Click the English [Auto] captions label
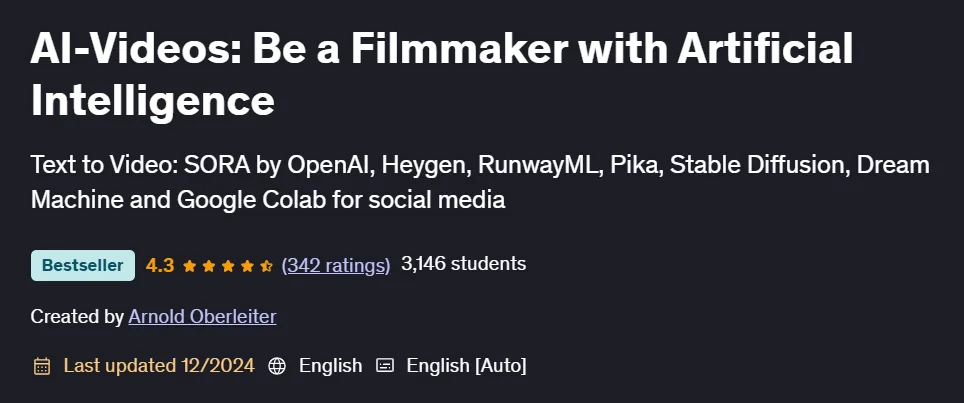This screenshot has height=403, width=964. pyautogui.click(x=467, y=366)
